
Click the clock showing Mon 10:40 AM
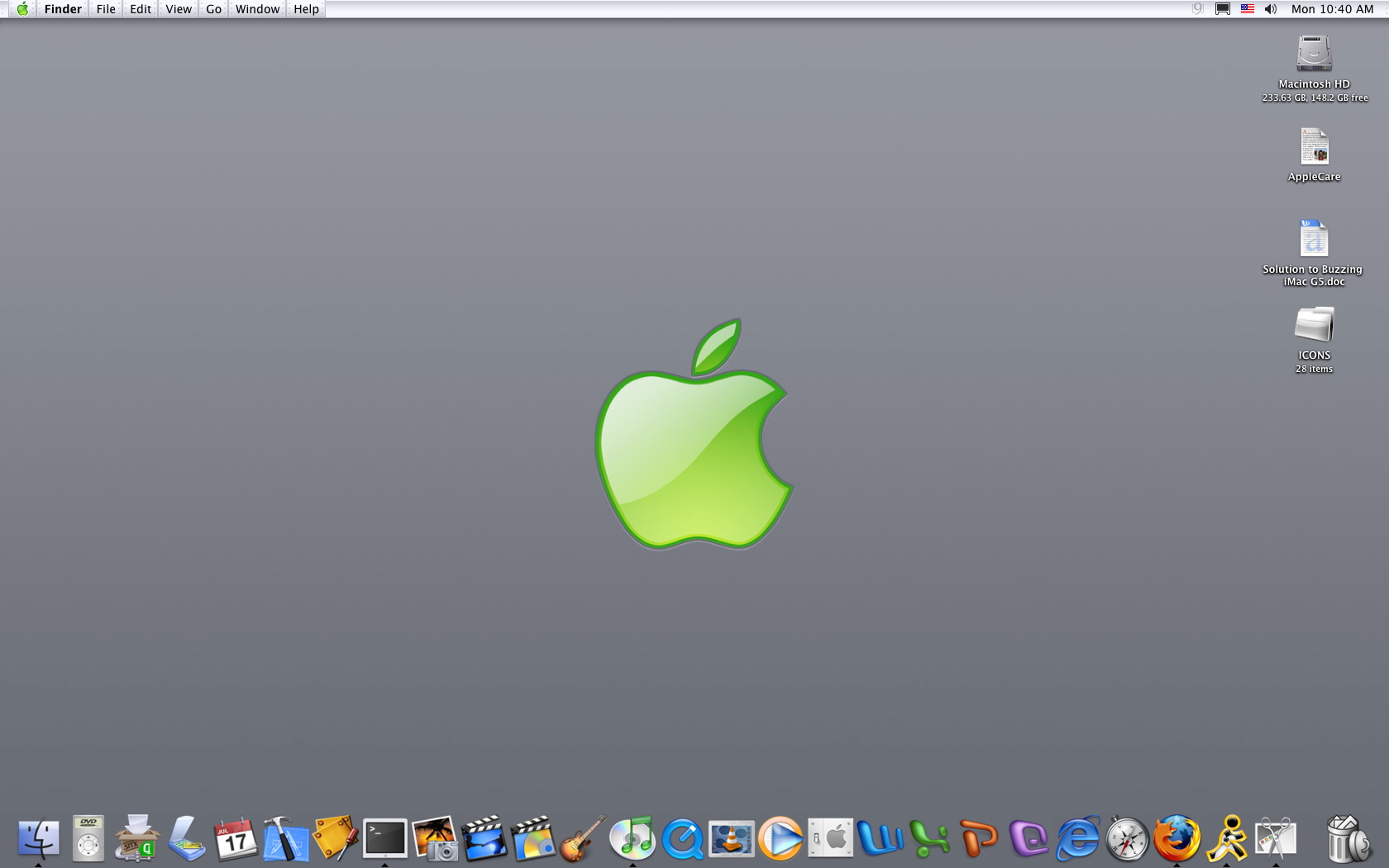coord(1332,9)
